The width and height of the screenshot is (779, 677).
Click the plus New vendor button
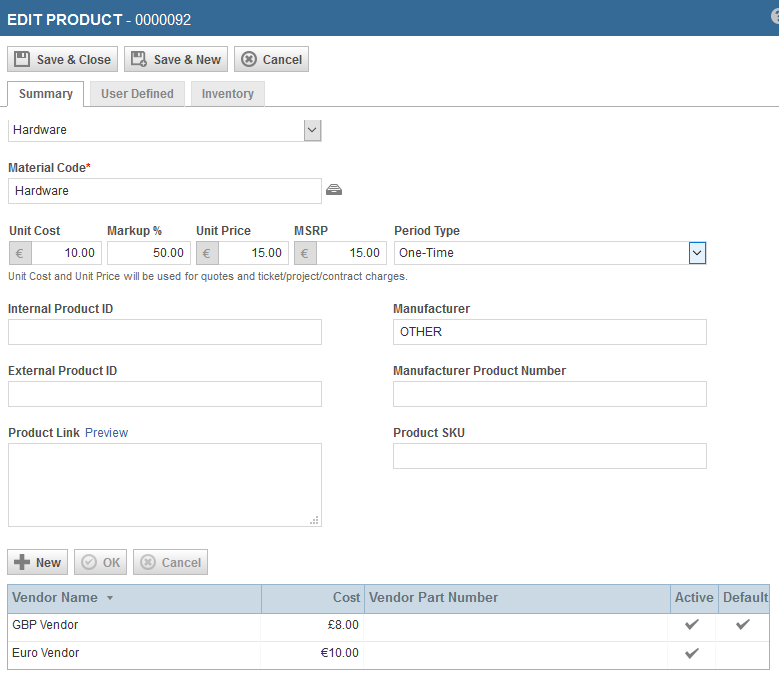[38, 562]
